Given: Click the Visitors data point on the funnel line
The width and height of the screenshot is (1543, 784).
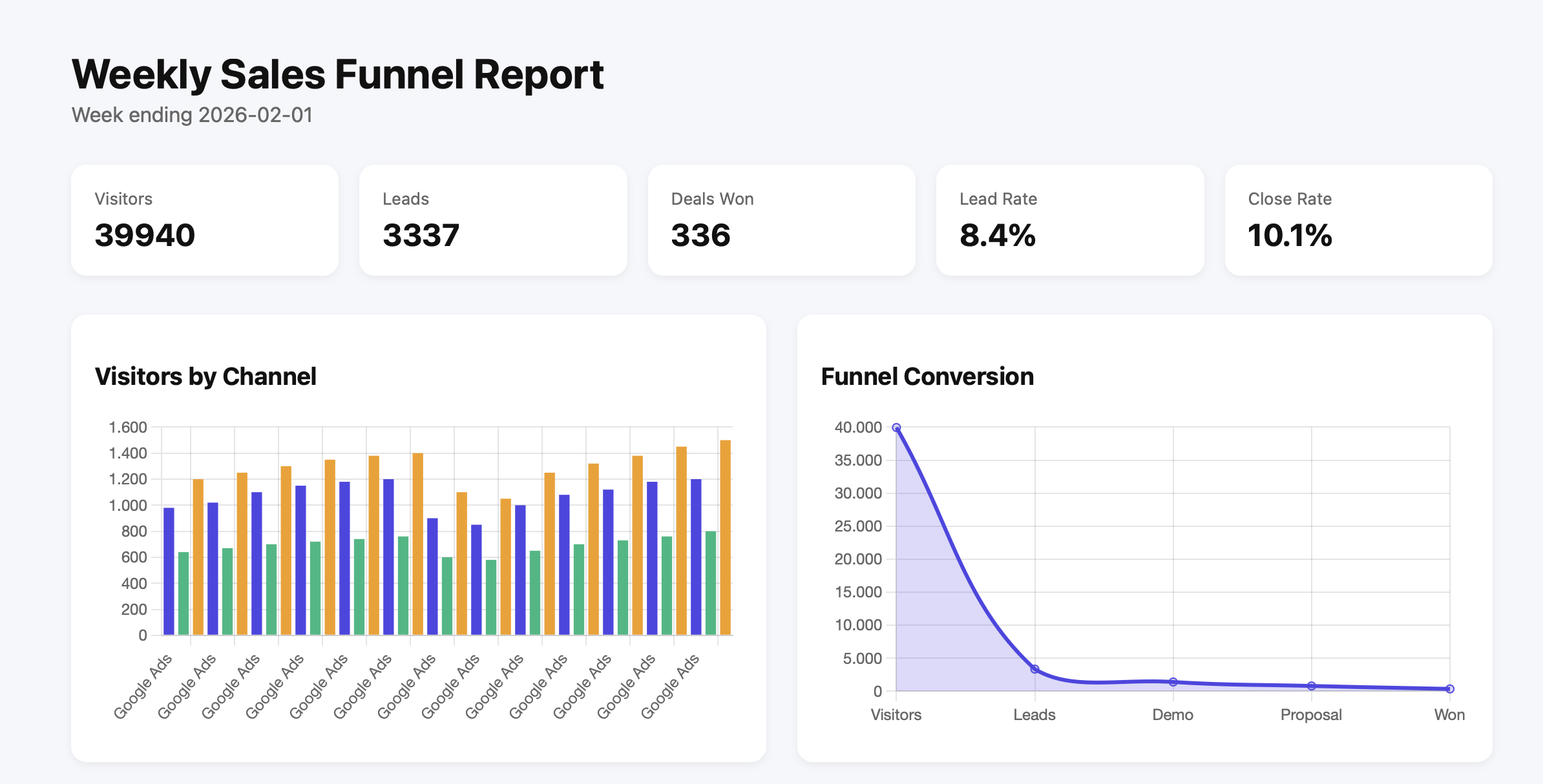Looking at the screenshot, I should (x=897, y=427).
